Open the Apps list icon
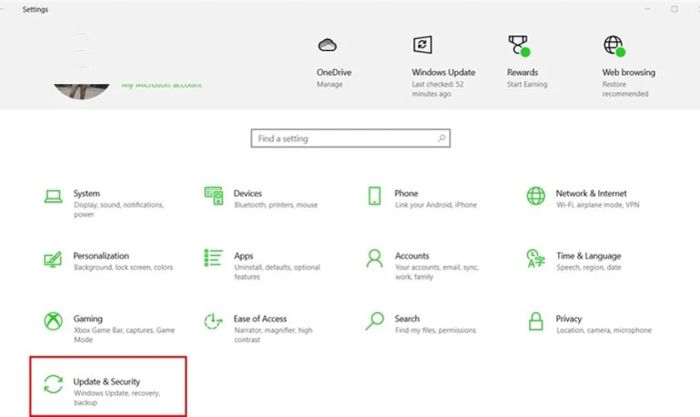The width and height of the screenshot is (700, 417). (x=213, y=258)
